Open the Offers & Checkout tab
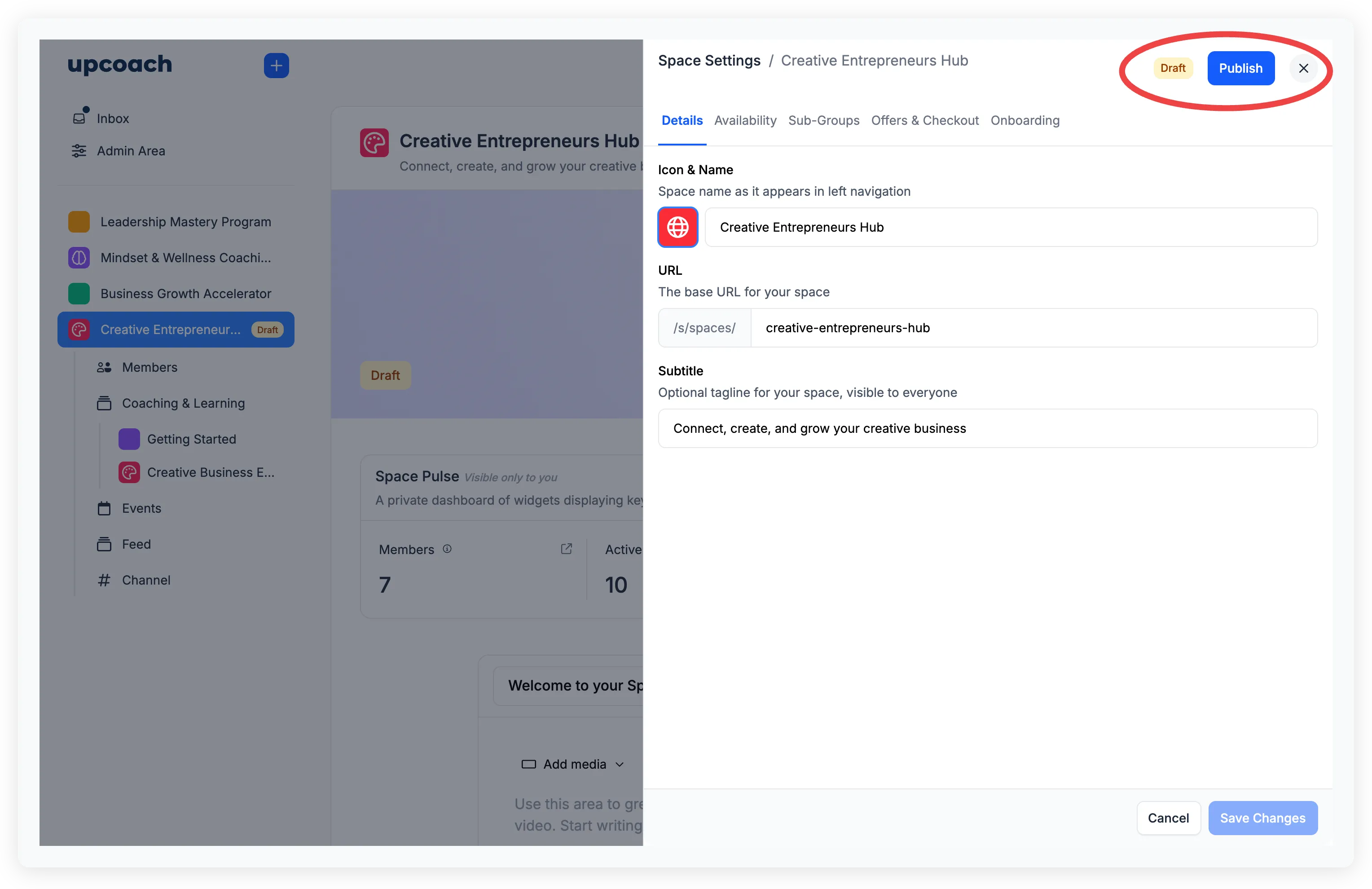The height and width of the screenshot is (889, 1372). pos(925,120)
